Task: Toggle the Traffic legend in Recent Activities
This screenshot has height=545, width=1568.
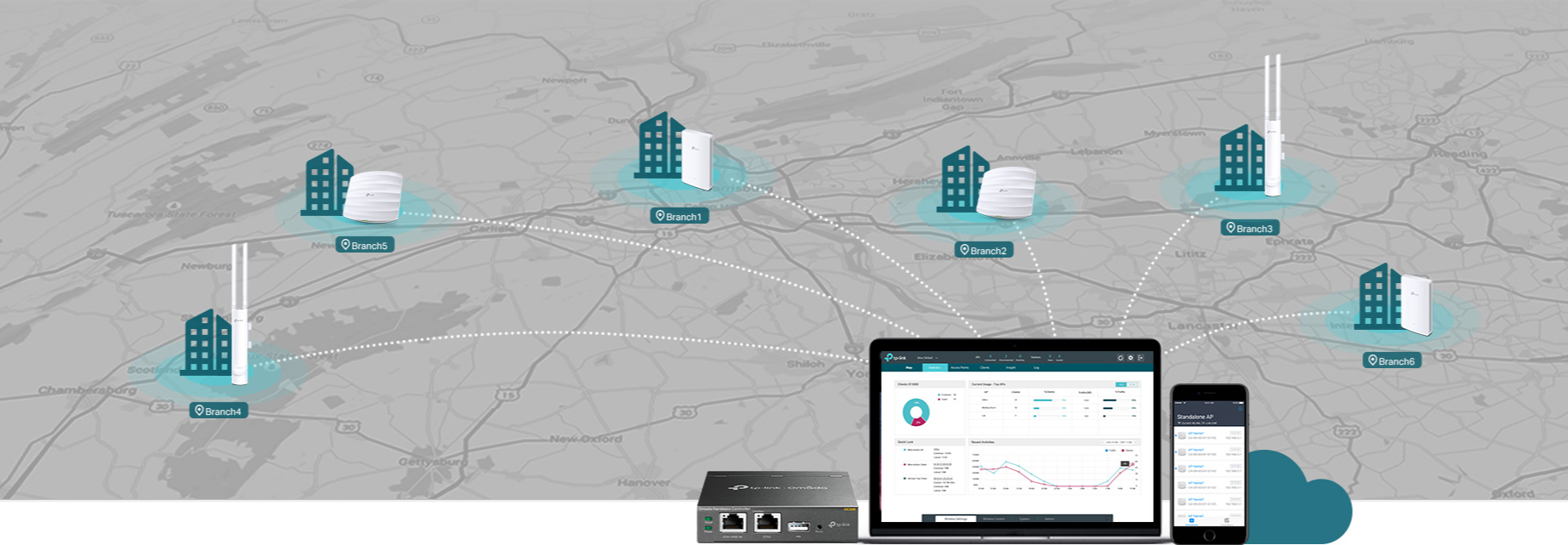Action: pos(1111,451)
